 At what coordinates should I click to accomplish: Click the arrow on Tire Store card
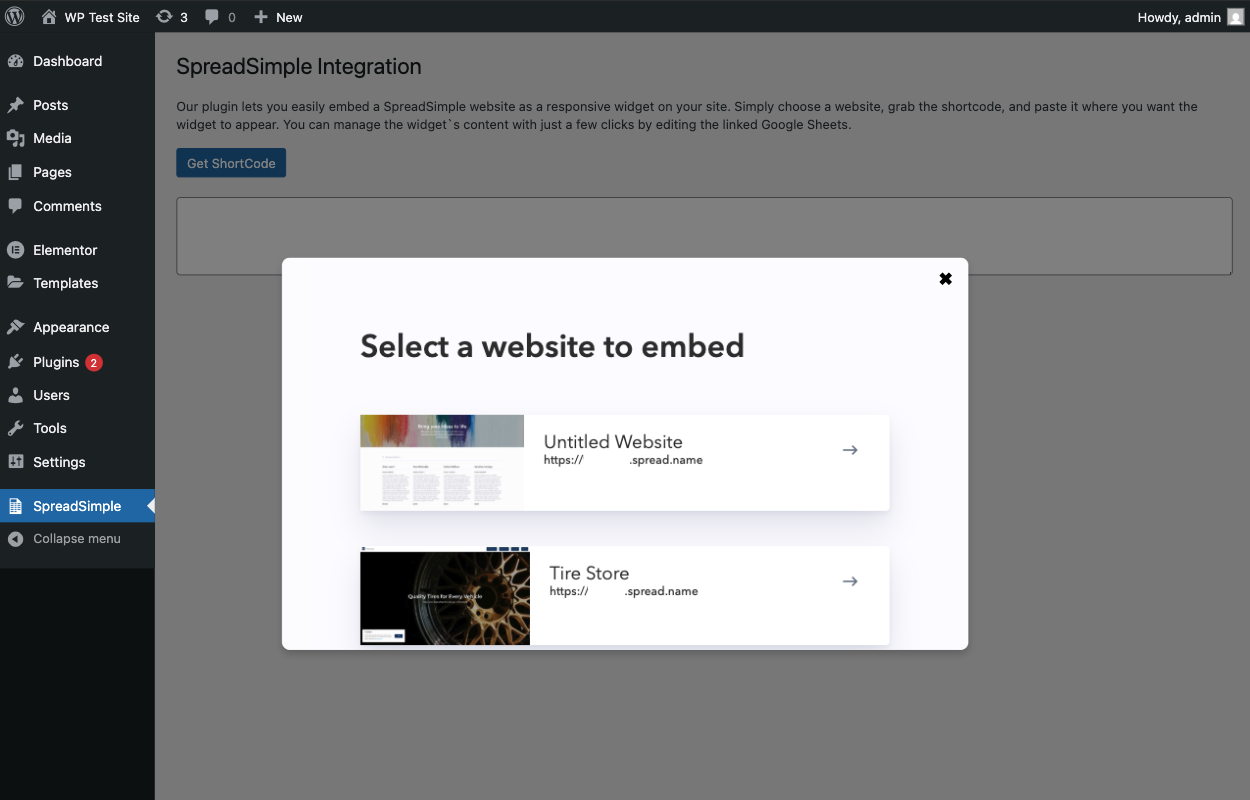click(850, 581)
